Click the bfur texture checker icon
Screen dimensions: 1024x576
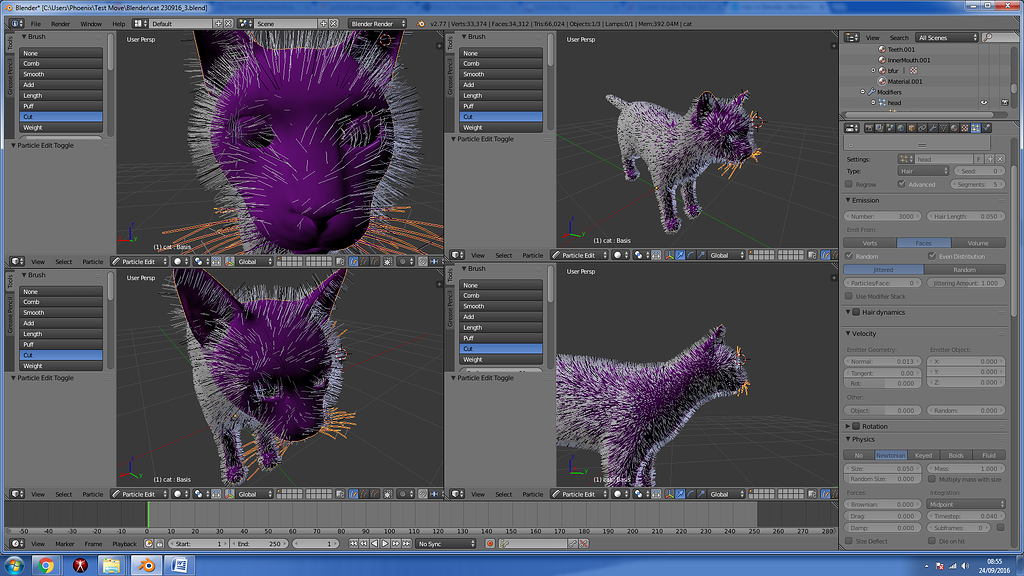[914, 71]
